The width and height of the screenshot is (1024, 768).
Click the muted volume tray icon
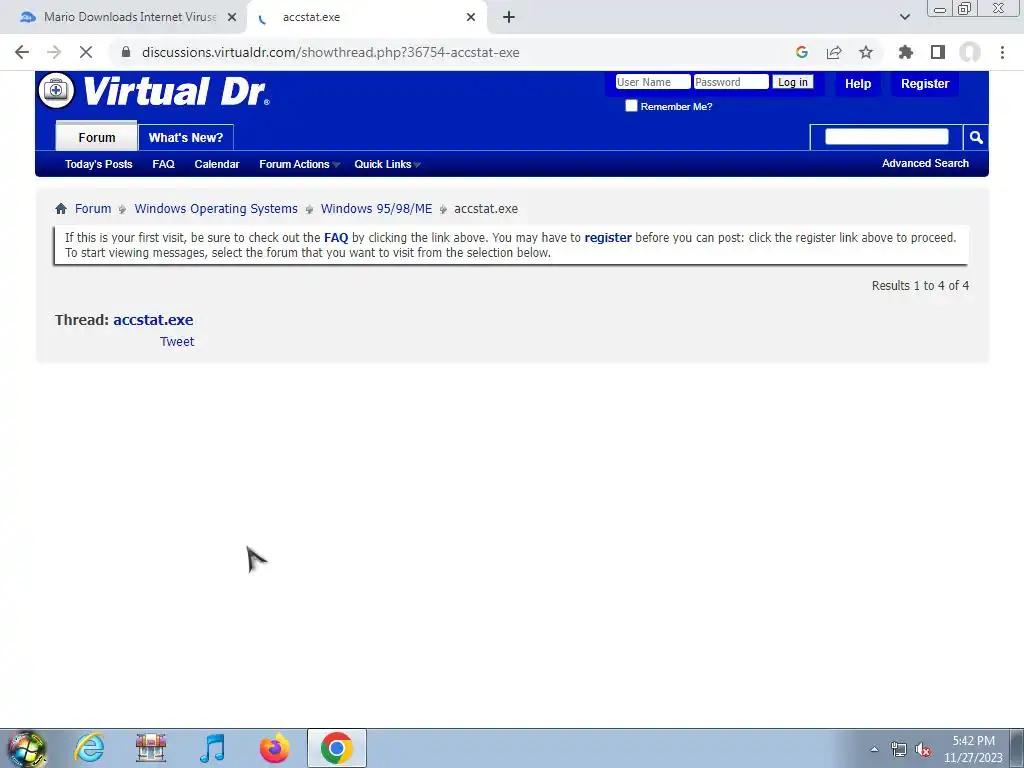tap(923, 749)
